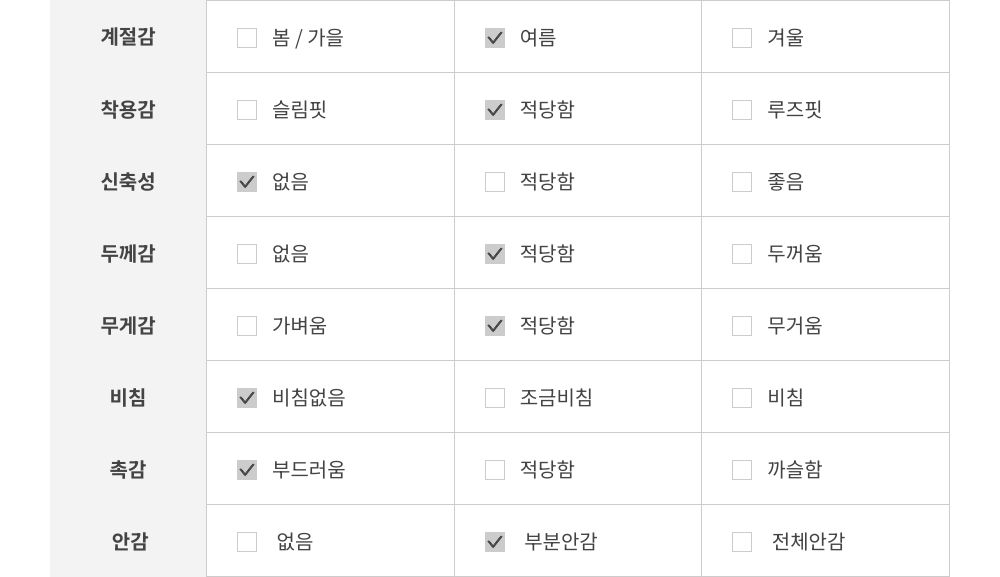The image size is (1000, 577).
Task: Check 없음 in the 두께감 row
Action: (x=247, y=254)
